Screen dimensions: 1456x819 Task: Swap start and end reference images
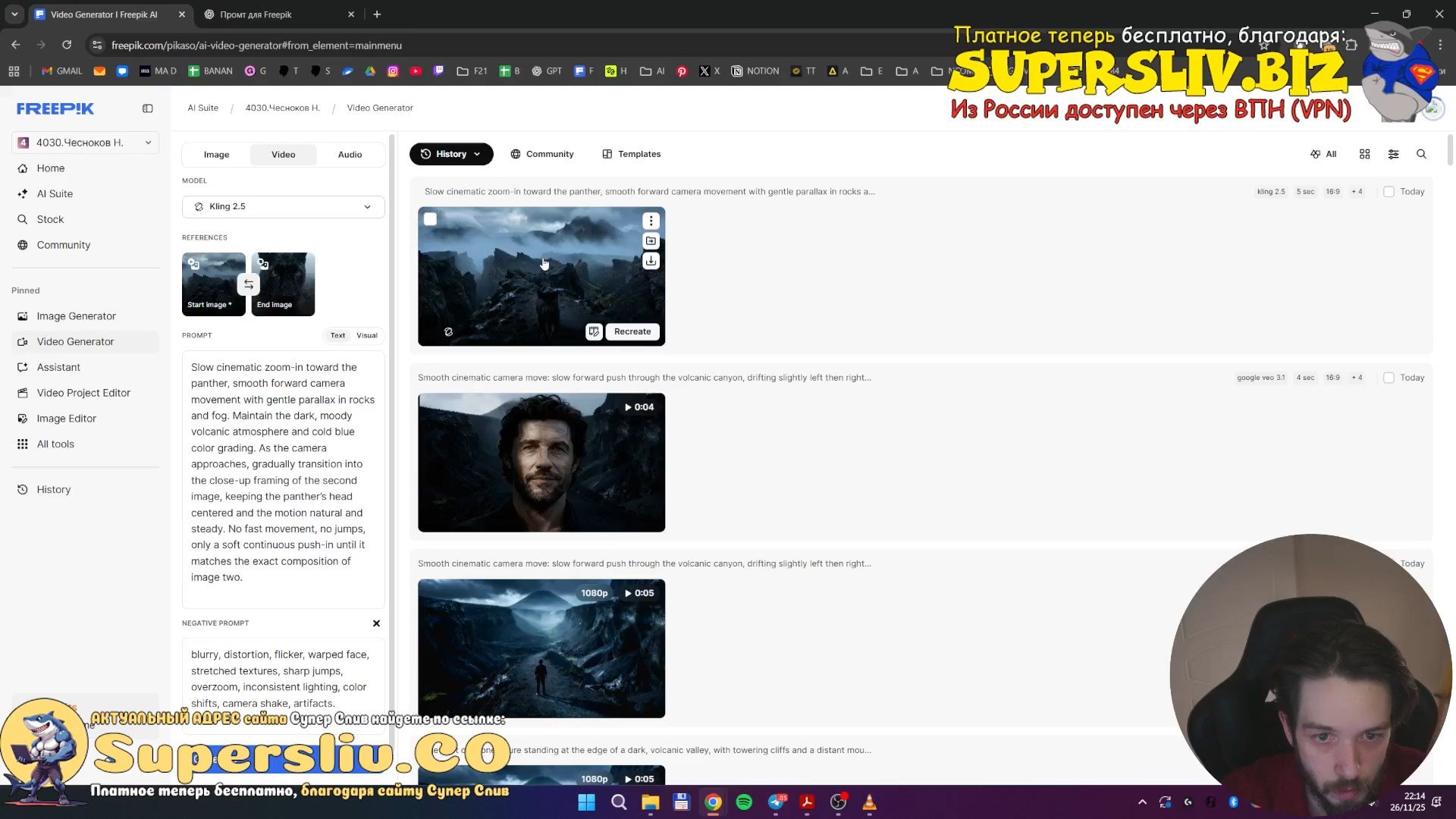(x=249, y=284)
